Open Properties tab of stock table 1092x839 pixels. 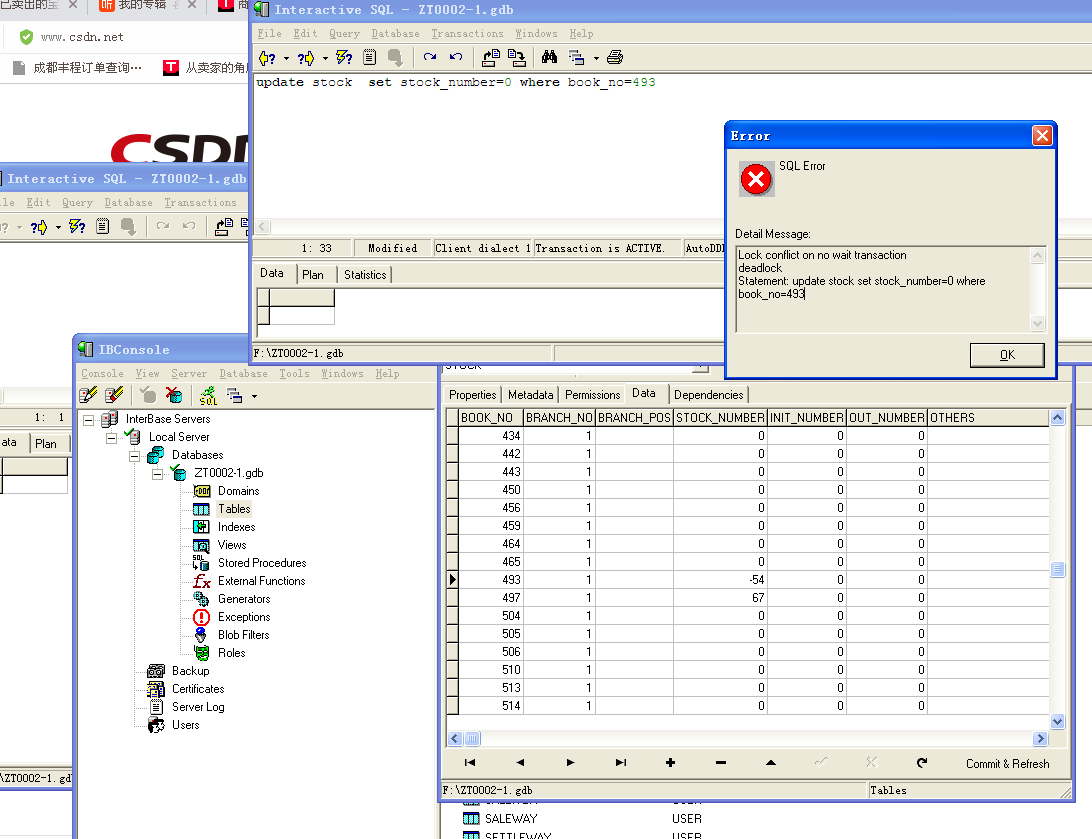coord(472,395)
